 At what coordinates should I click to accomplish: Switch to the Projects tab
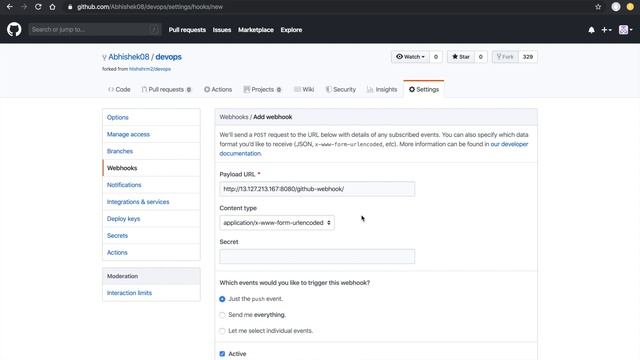[x=262, y=89]
